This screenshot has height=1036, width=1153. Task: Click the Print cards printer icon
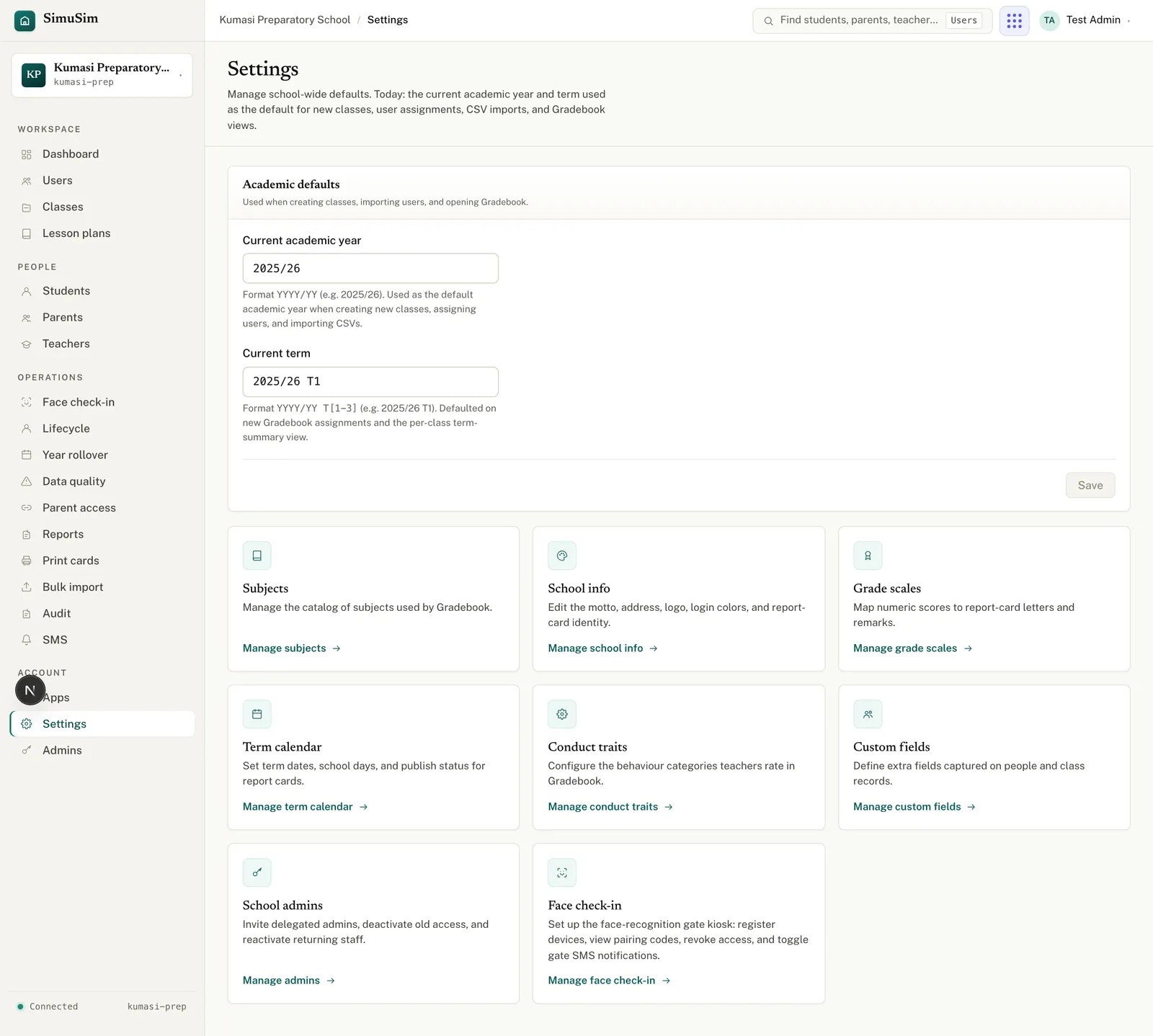(27, 561)
